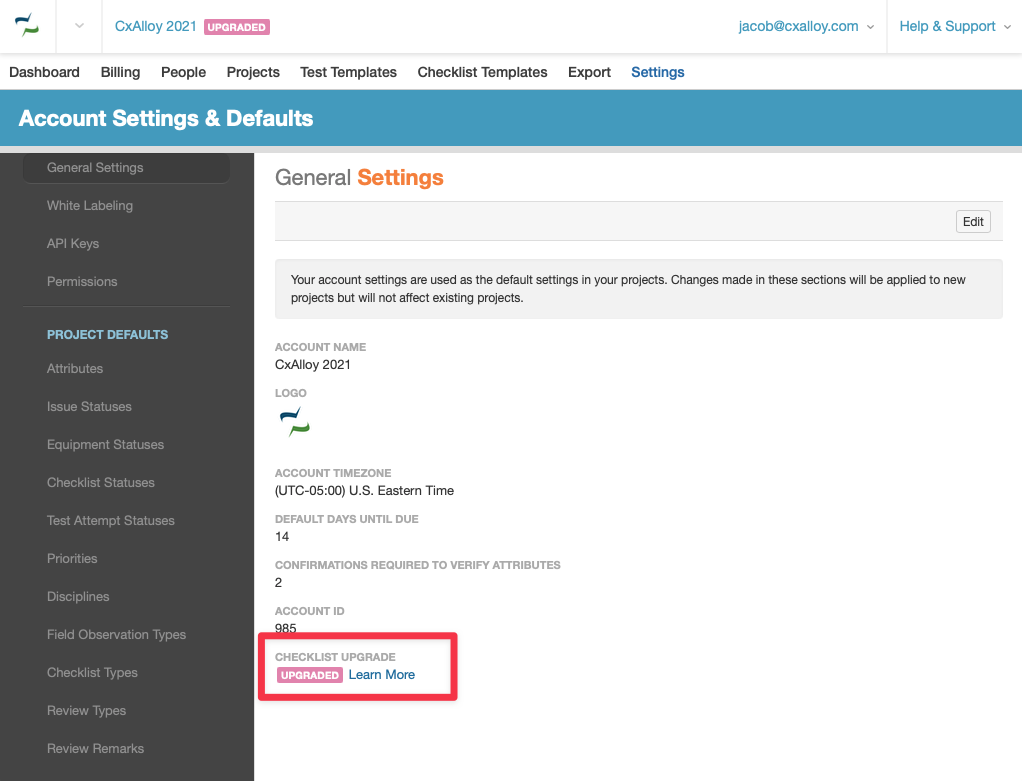Open the CxAlloy 2021 account link
The image size is (1022, 781).
(x=156, y=26)
